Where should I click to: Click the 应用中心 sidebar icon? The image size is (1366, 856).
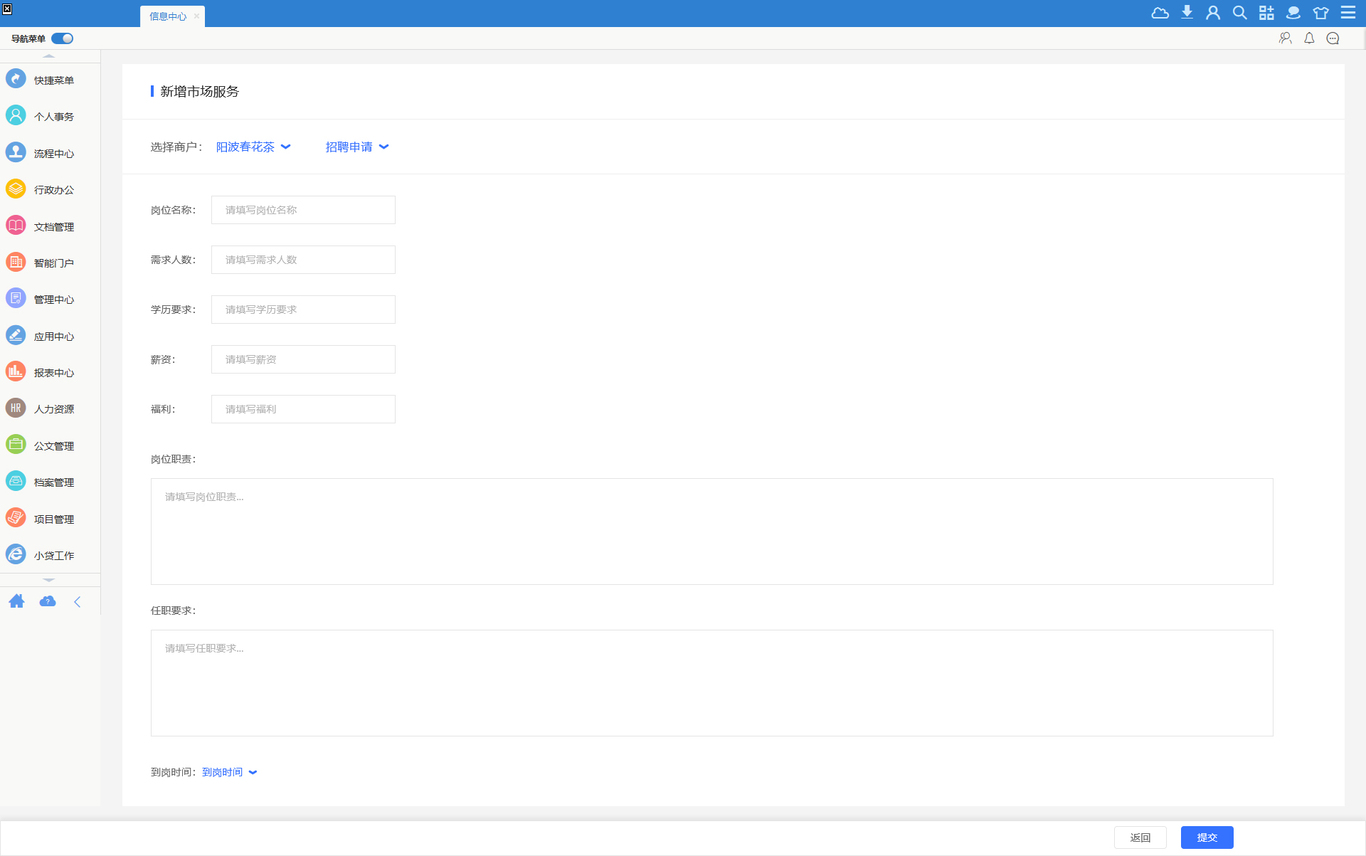click(x=16, y=336)
